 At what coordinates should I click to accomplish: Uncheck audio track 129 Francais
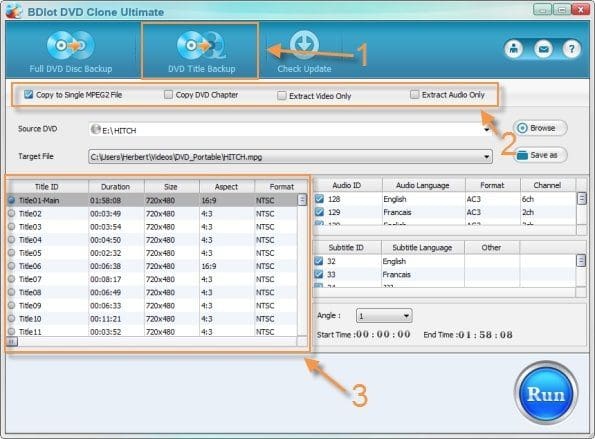320,212
